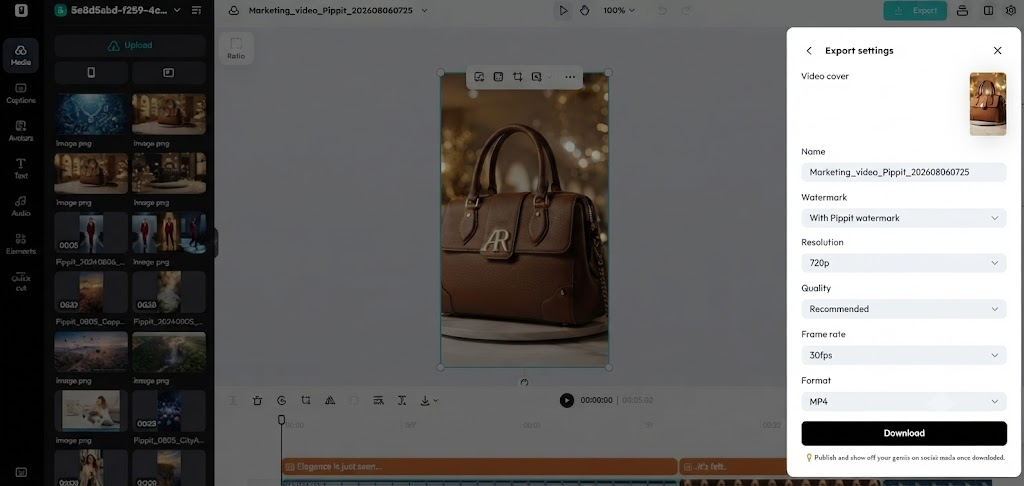Open the Elements panel
1024x486 pixels.
[x=21, y=244]
